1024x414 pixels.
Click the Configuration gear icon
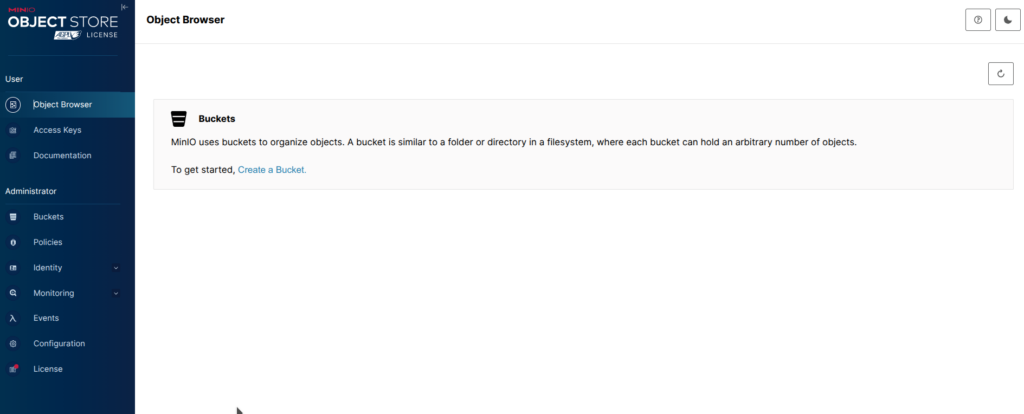point(13,344)
